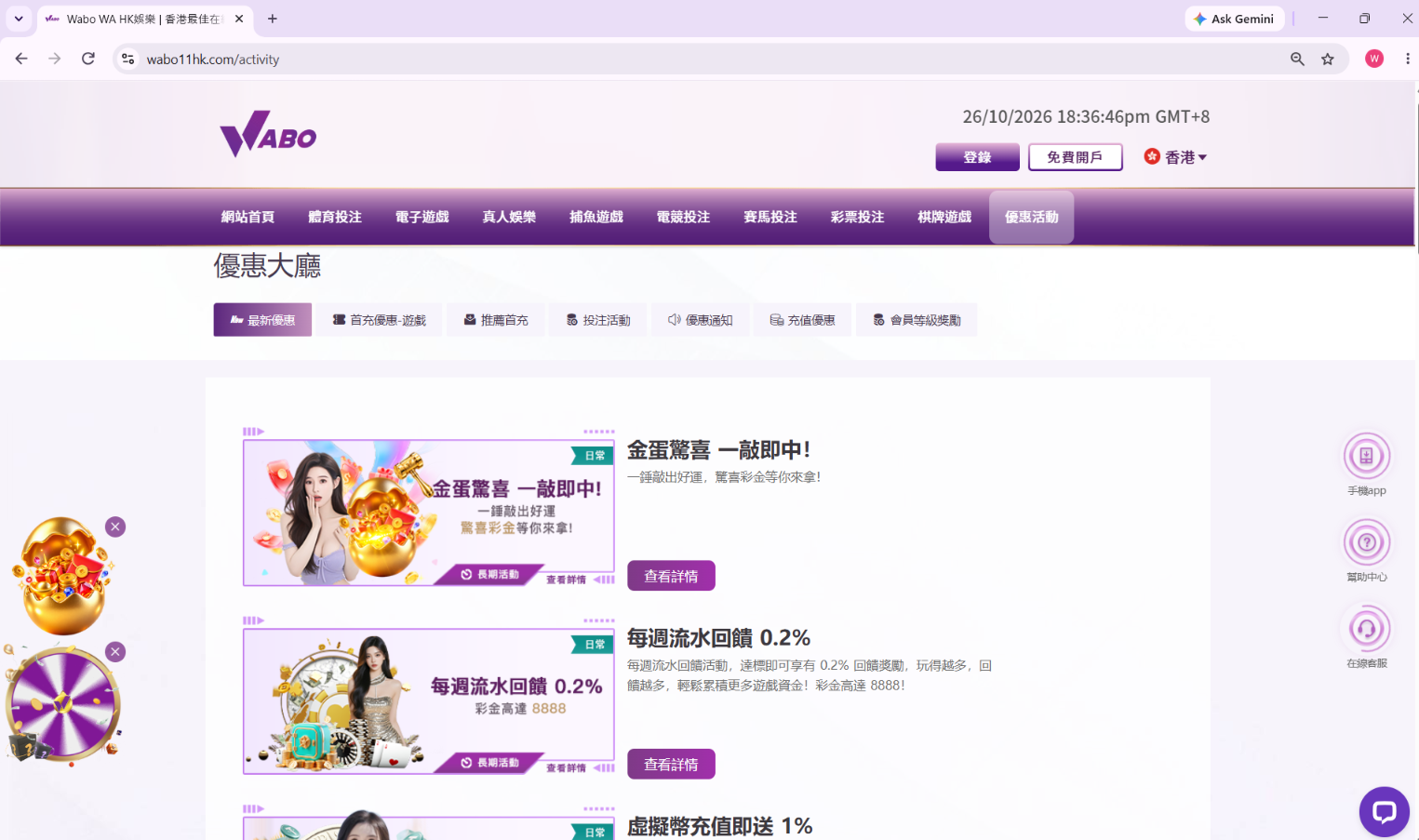The height and width of the screenshot is (840, 1419).
Task: Open the 捕魚遊戲 nav item
Action: pos(596,217)
